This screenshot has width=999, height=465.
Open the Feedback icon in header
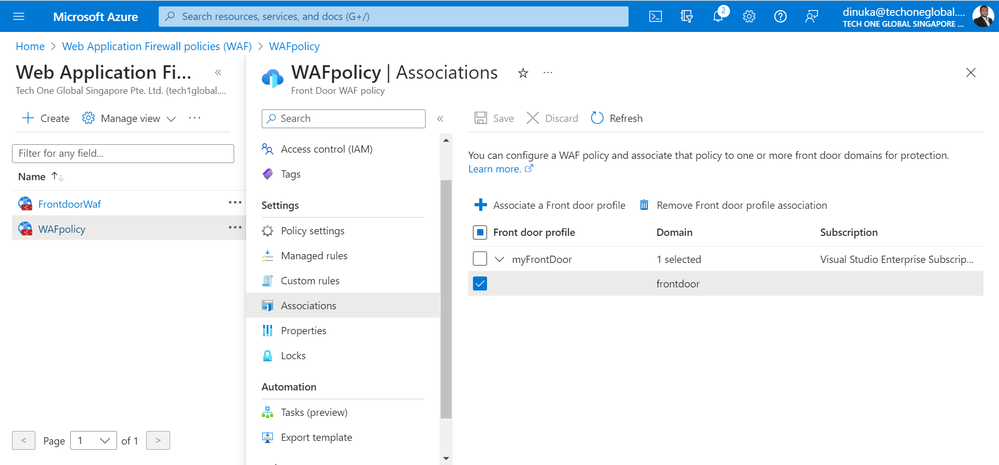point(812,17)
